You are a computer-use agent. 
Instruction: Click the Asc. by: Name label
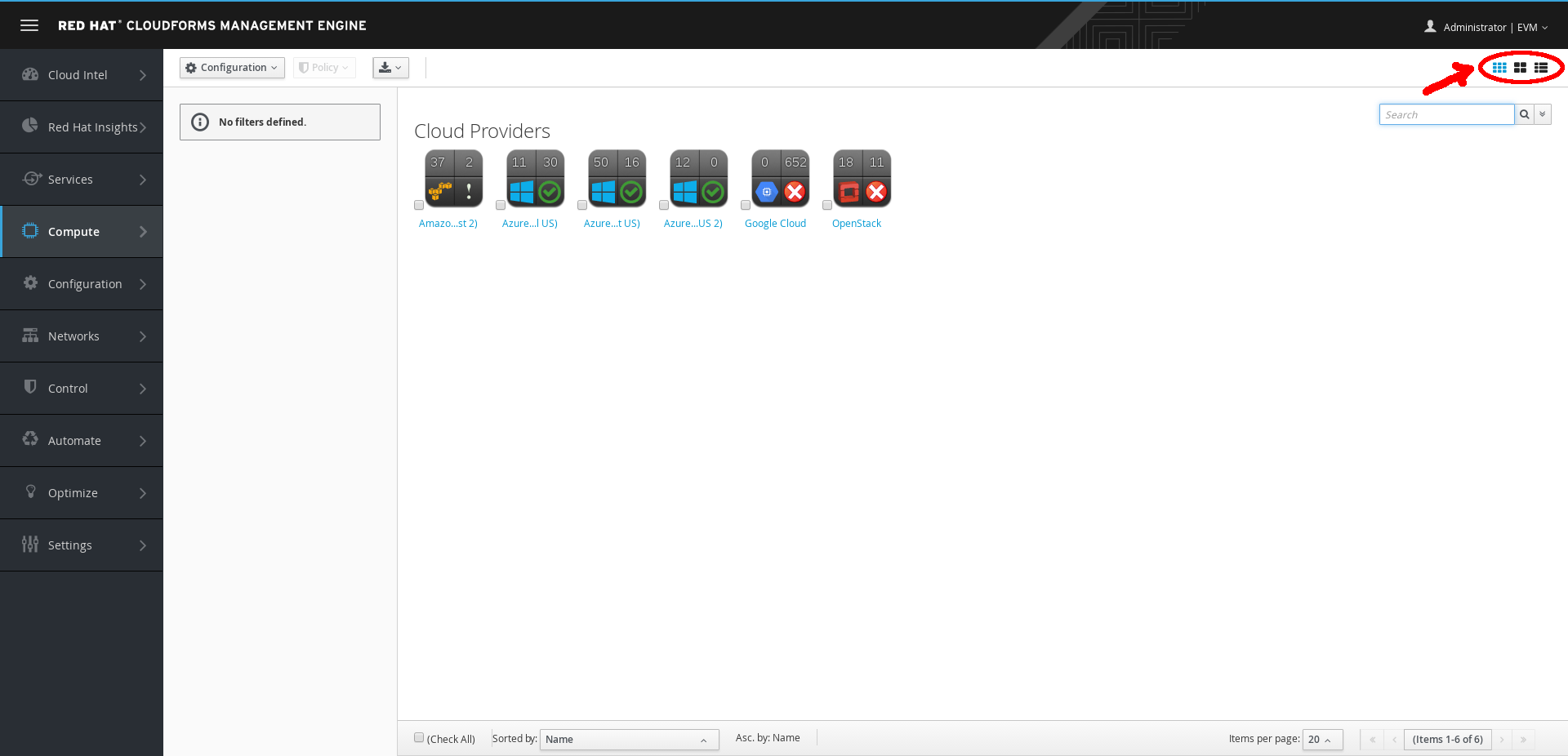coord(768,738)
